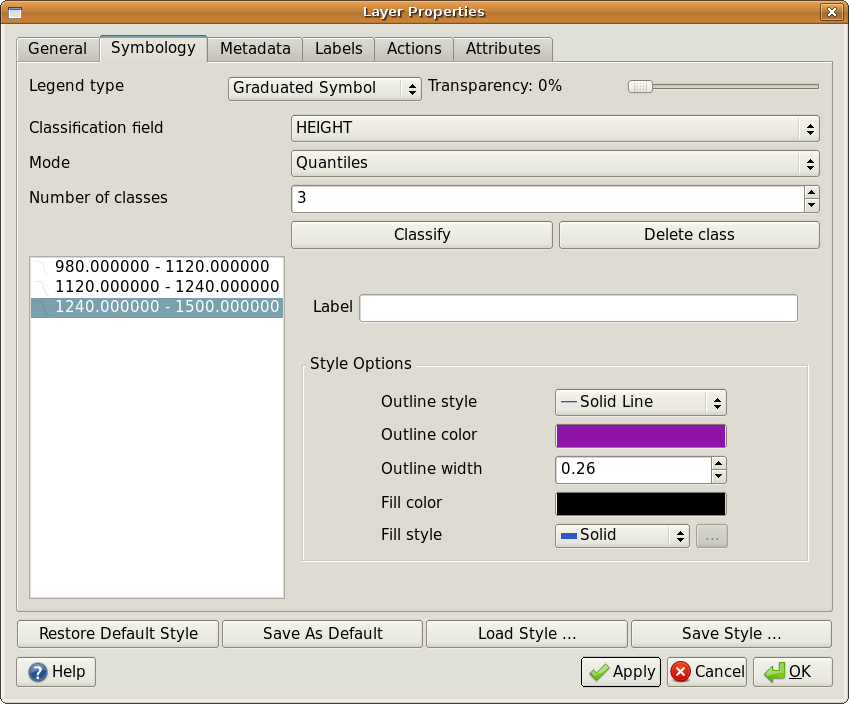The image size is (849, 704).
Task: Open the Legend type dropdown
Action: pyautogui.click(x=323, y=88)
